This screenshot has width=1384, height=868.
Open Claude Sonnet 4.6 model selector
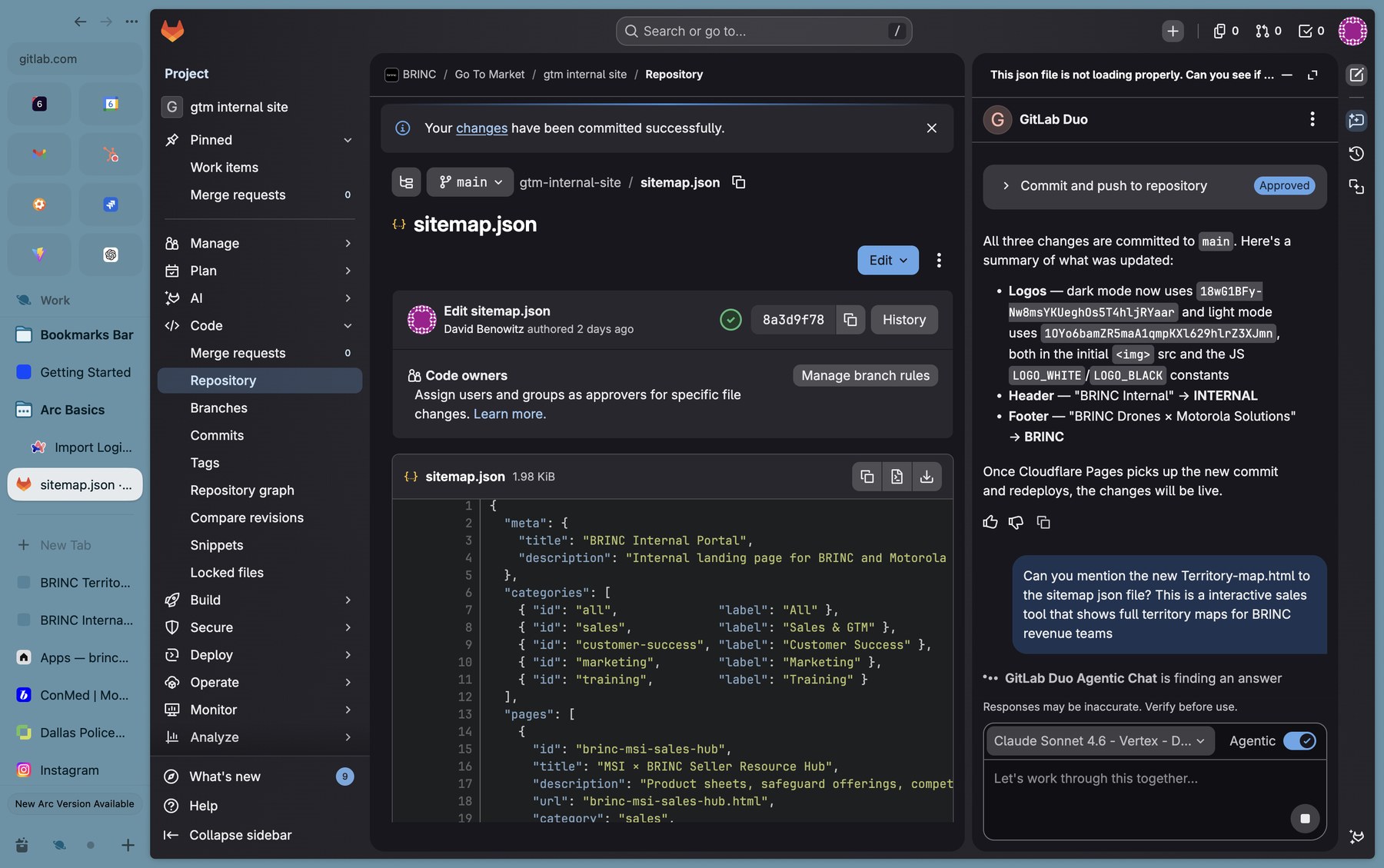(1100, 741)
